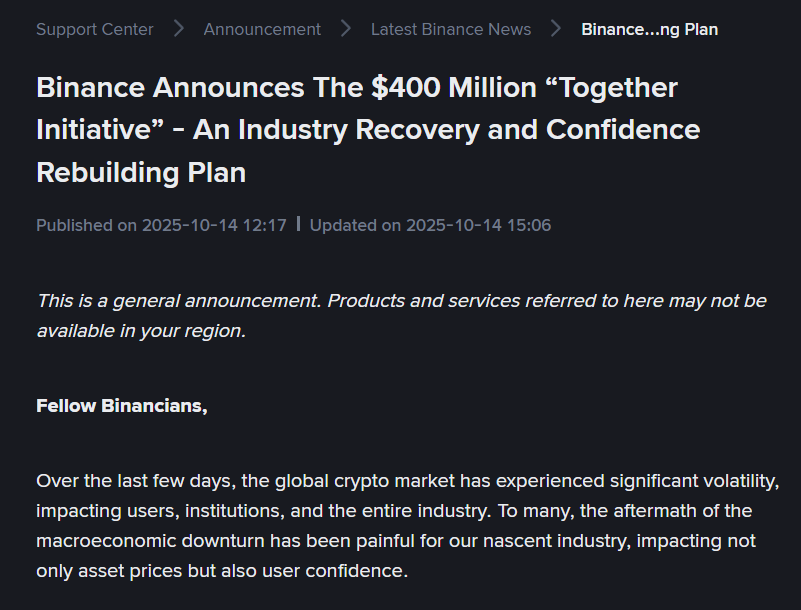This screenshot has height=610, width=801.
Task: Navigate to Latest Binance News breadcrumb
Action: (x=451, y=29)
